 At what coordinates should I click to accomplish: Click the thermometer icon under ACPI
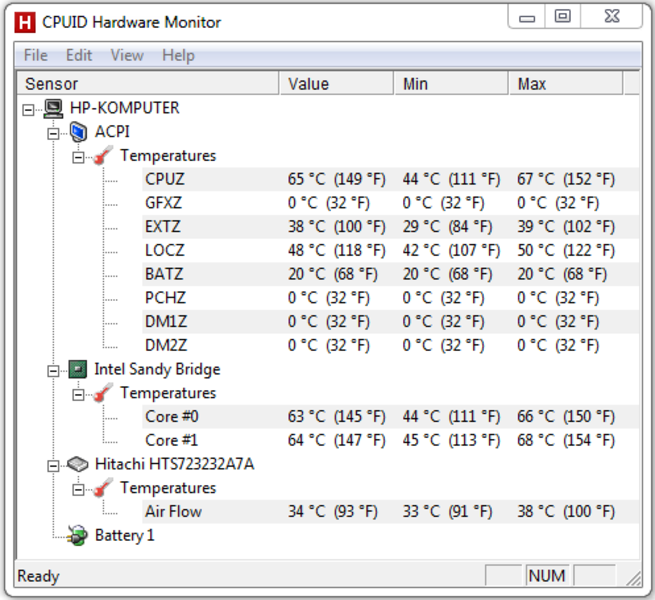pos(103,155)
